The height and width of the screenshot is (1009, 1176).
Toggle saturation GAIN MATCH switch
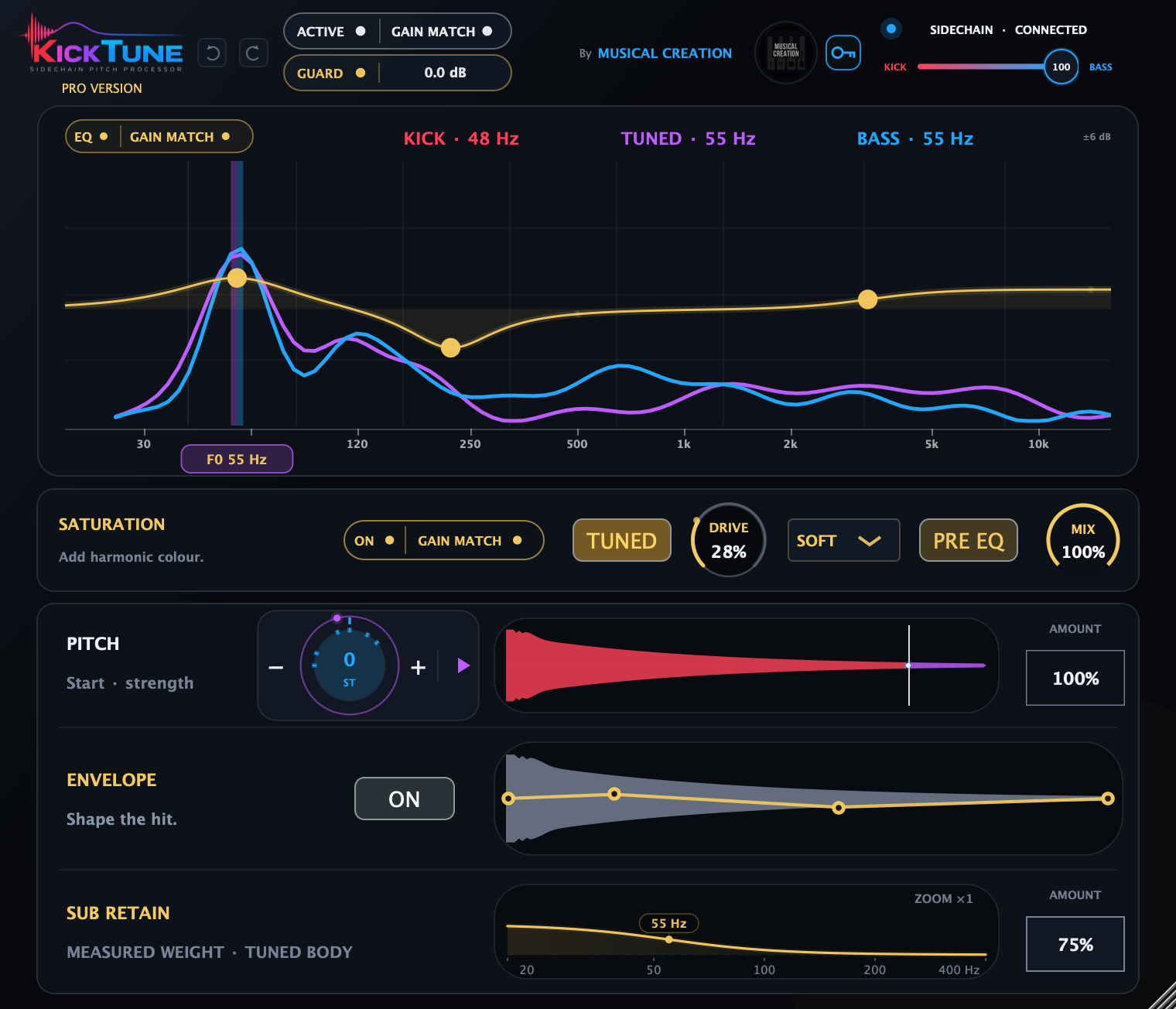click(x=470, y=540)
